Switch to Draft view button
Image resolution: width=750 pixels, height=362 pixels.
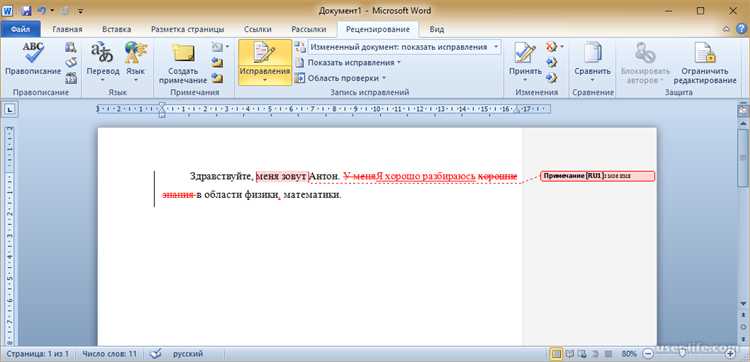click(607, 354)
